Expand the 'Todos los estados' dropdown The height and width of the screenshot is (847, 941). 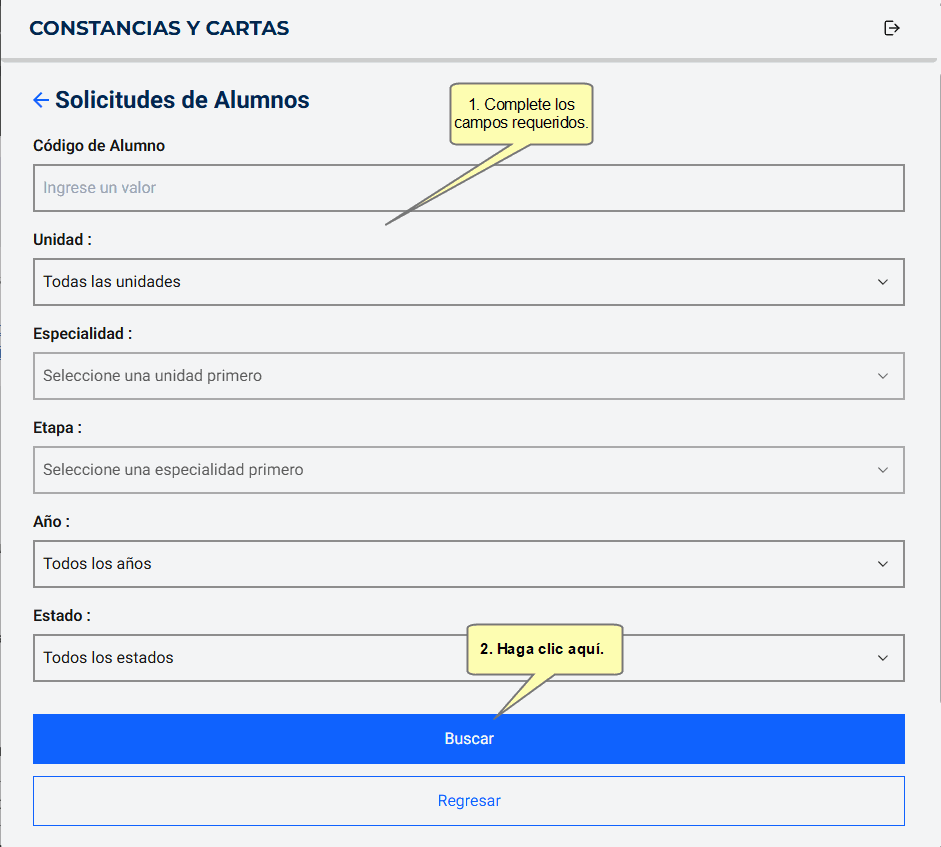point(250,658)
